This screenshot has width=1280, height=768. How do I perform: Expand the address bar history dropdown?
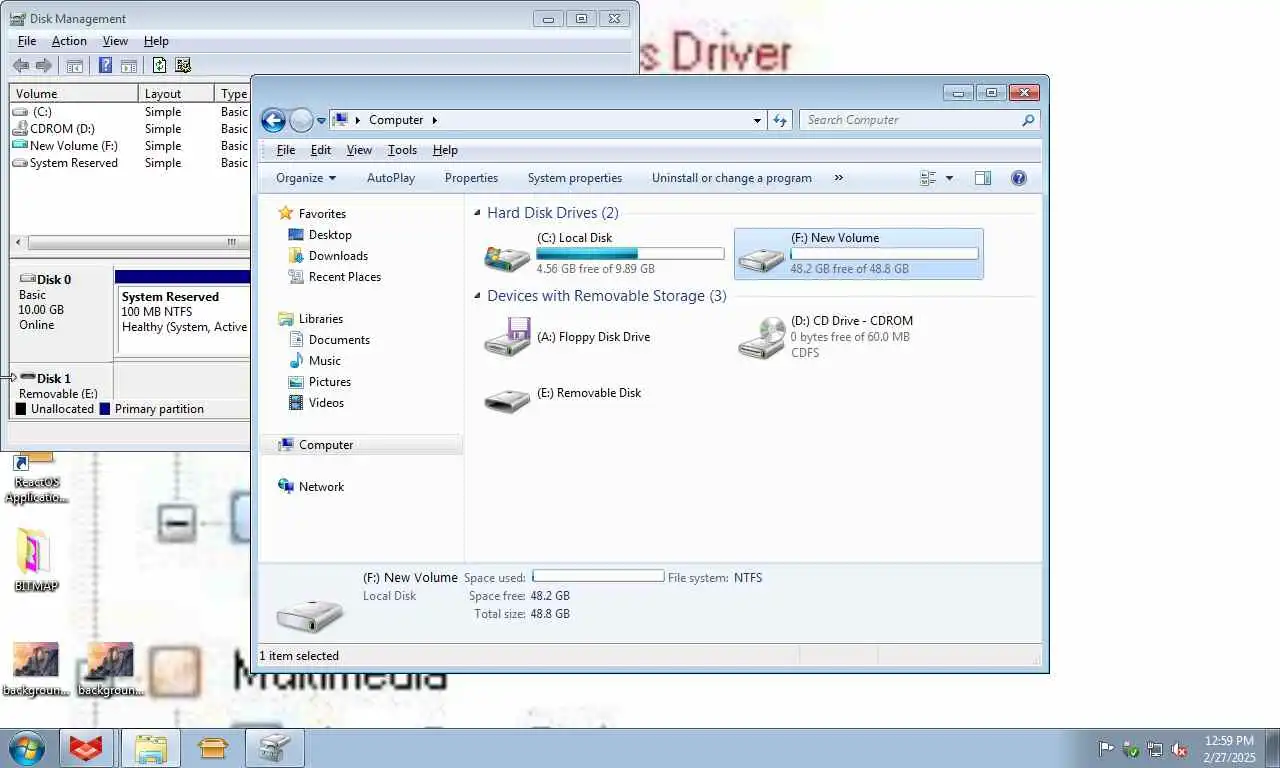tap(757, 120)
